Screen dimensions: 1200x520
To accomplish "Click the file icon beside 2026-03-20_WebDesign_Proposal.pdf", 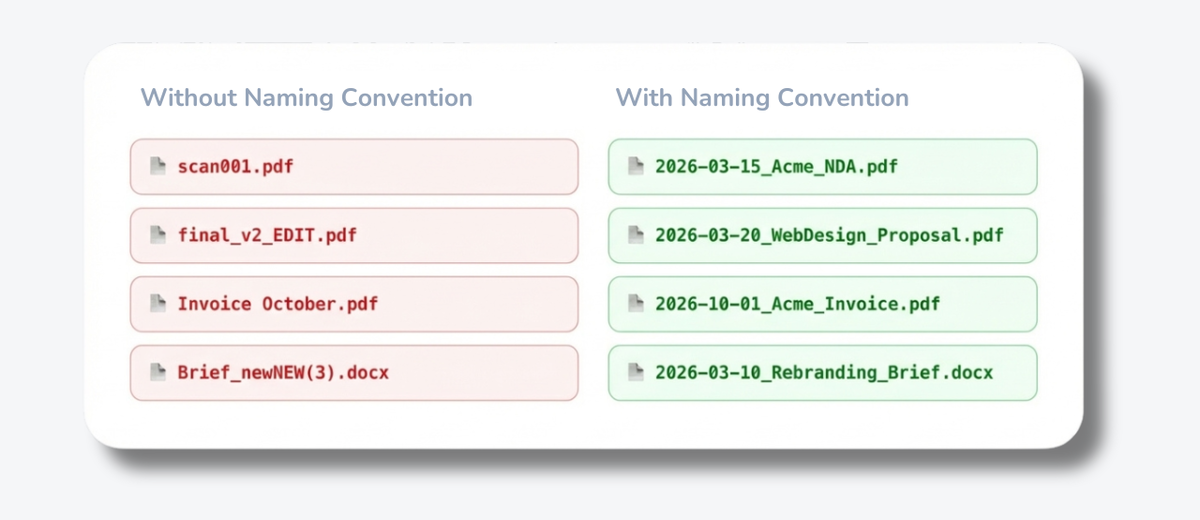I will point(635,235).
